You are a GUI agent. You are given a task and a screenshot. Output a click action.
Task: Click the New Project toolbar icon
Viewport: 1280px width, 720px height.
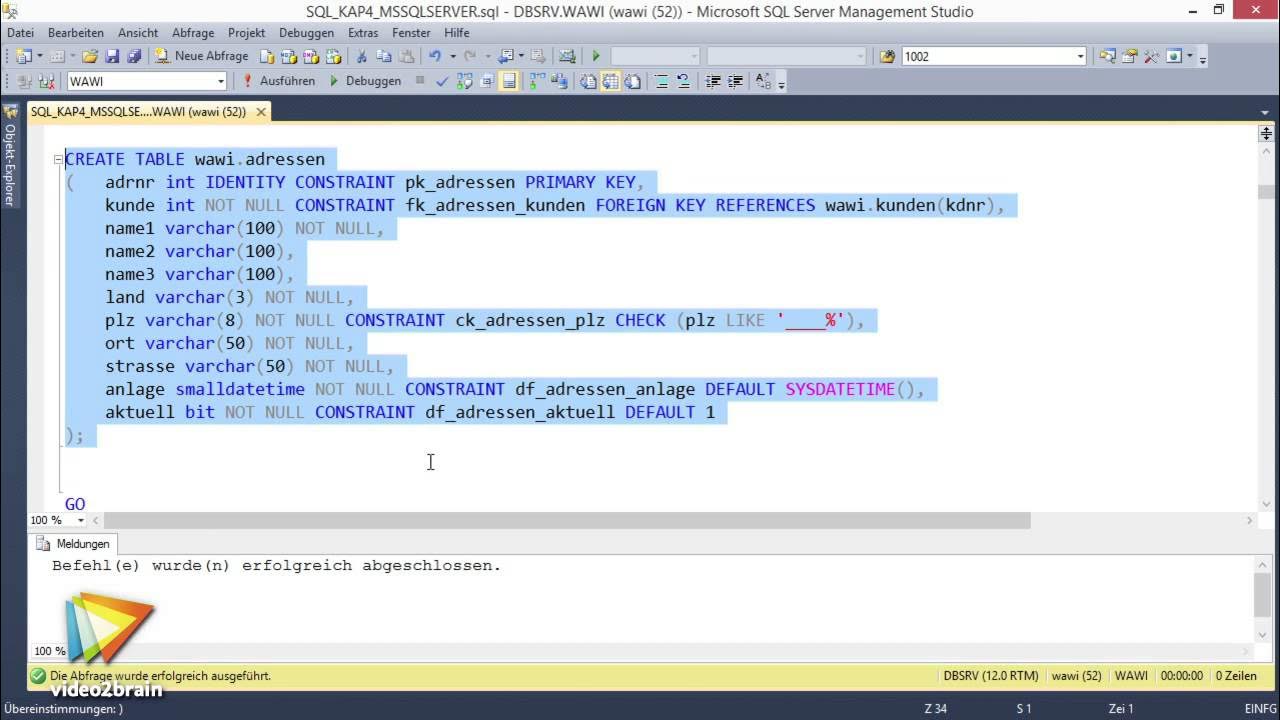23,56
